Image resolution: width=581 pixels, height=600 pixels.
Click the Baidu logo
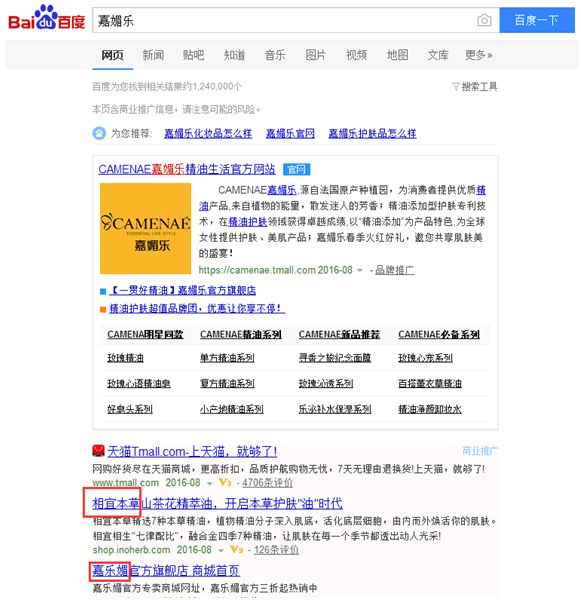point(46,18)
